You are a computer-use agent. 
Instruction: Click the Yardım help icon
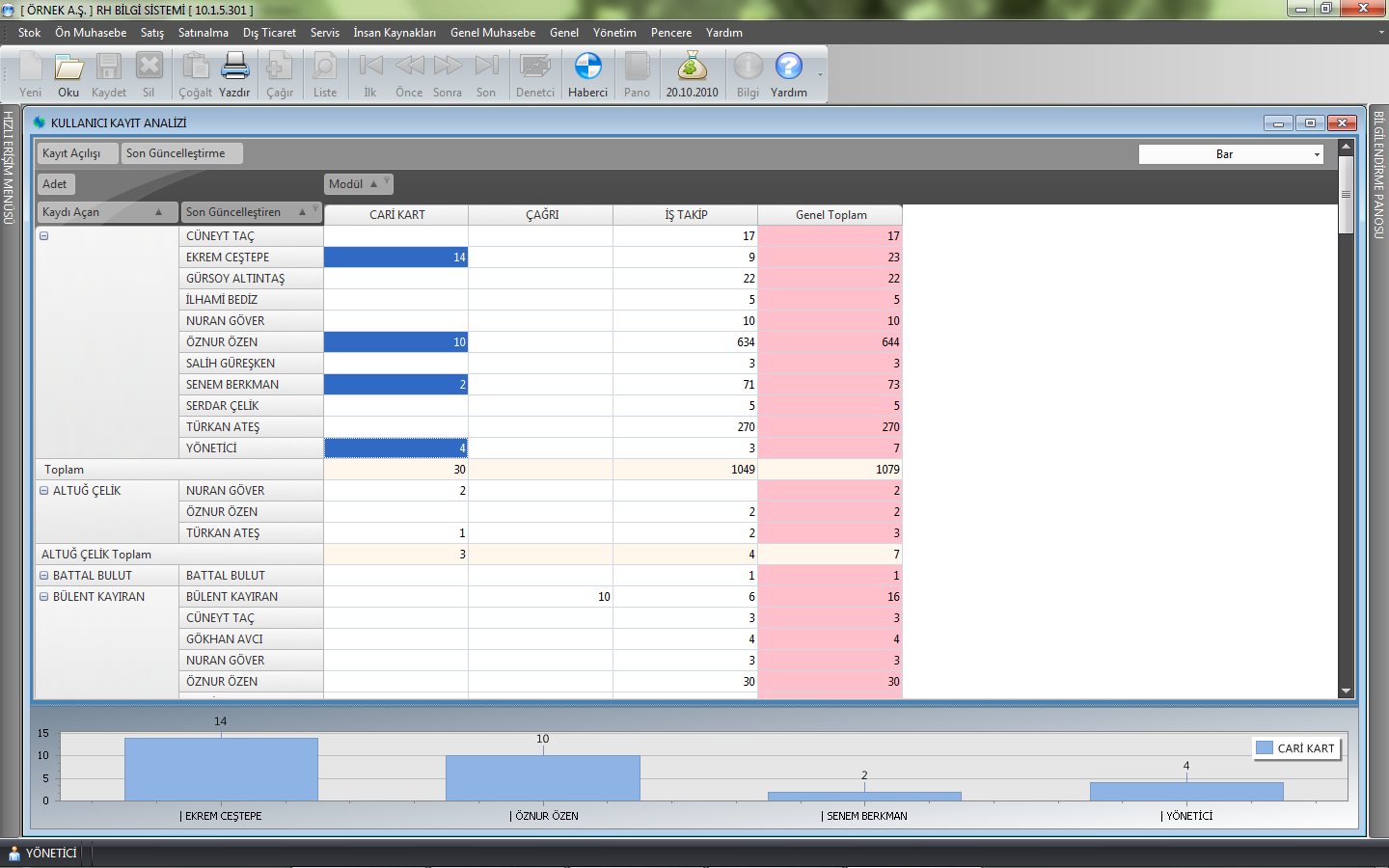point(788,68)
